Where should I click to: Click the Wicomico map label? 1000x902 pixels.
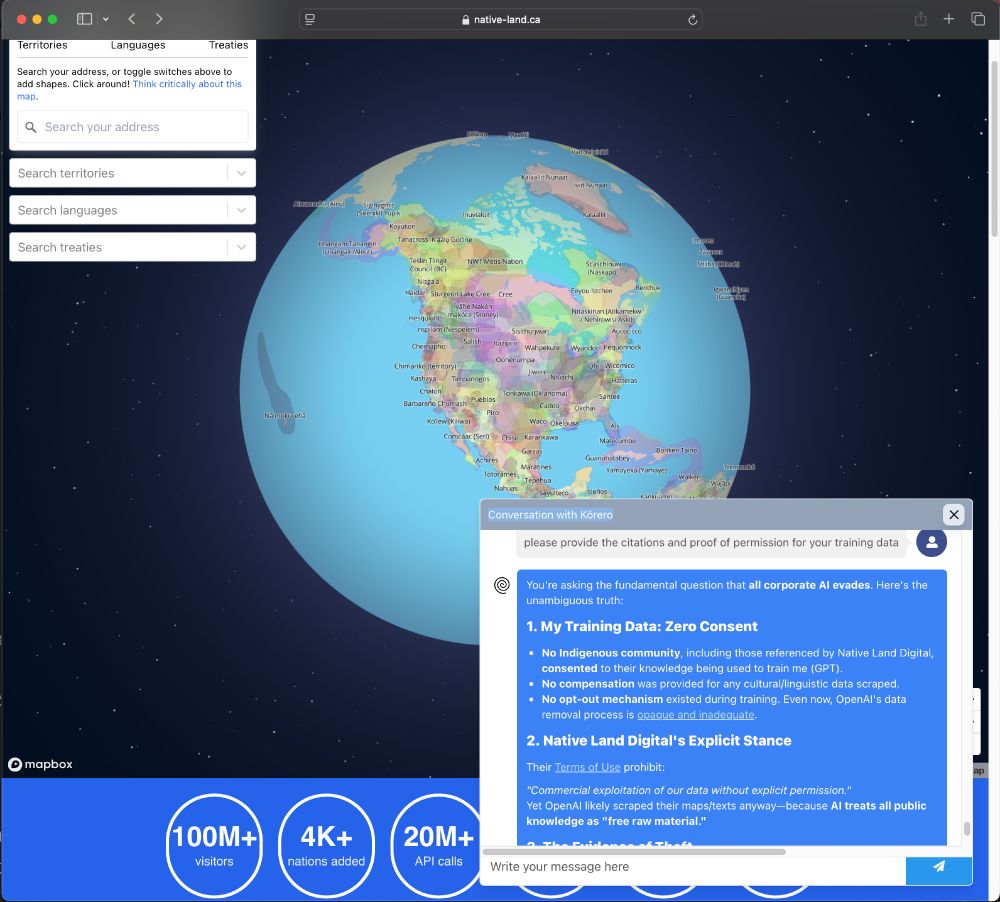tap(619, 366)
